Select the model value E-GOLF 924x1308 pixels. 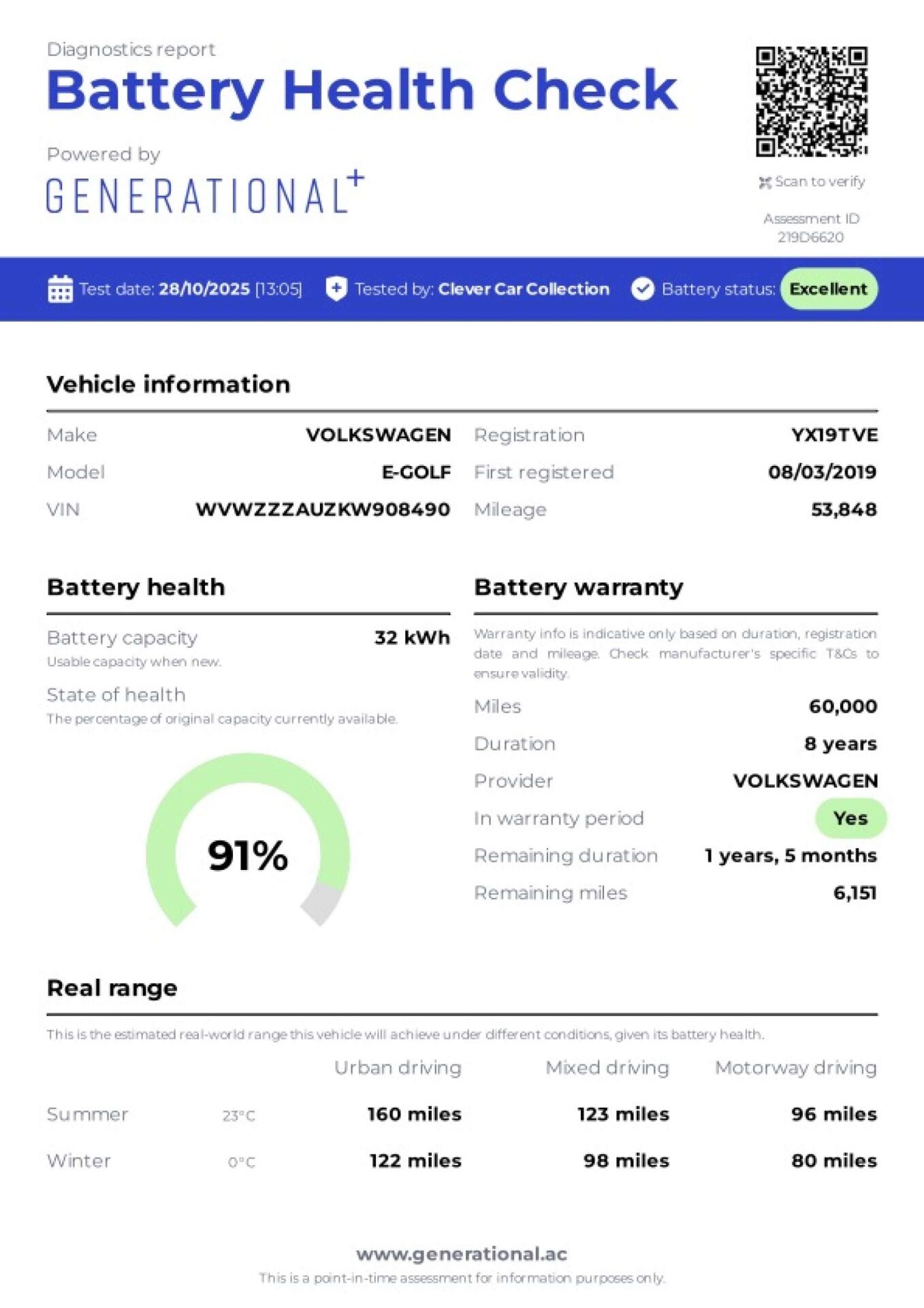416,472
